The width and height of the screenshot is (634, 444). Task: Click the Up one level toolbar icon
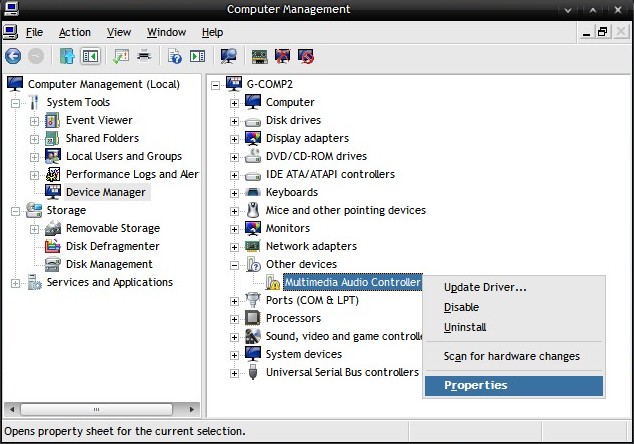tap(67, 56)
